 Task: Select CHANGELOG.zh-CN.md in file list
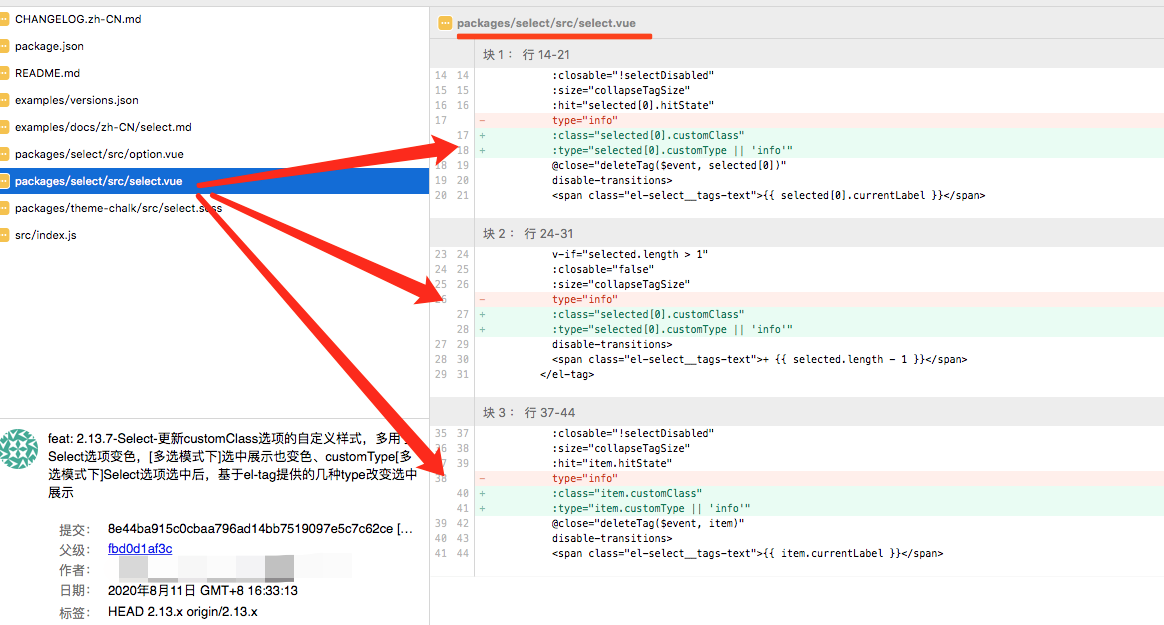78,19
